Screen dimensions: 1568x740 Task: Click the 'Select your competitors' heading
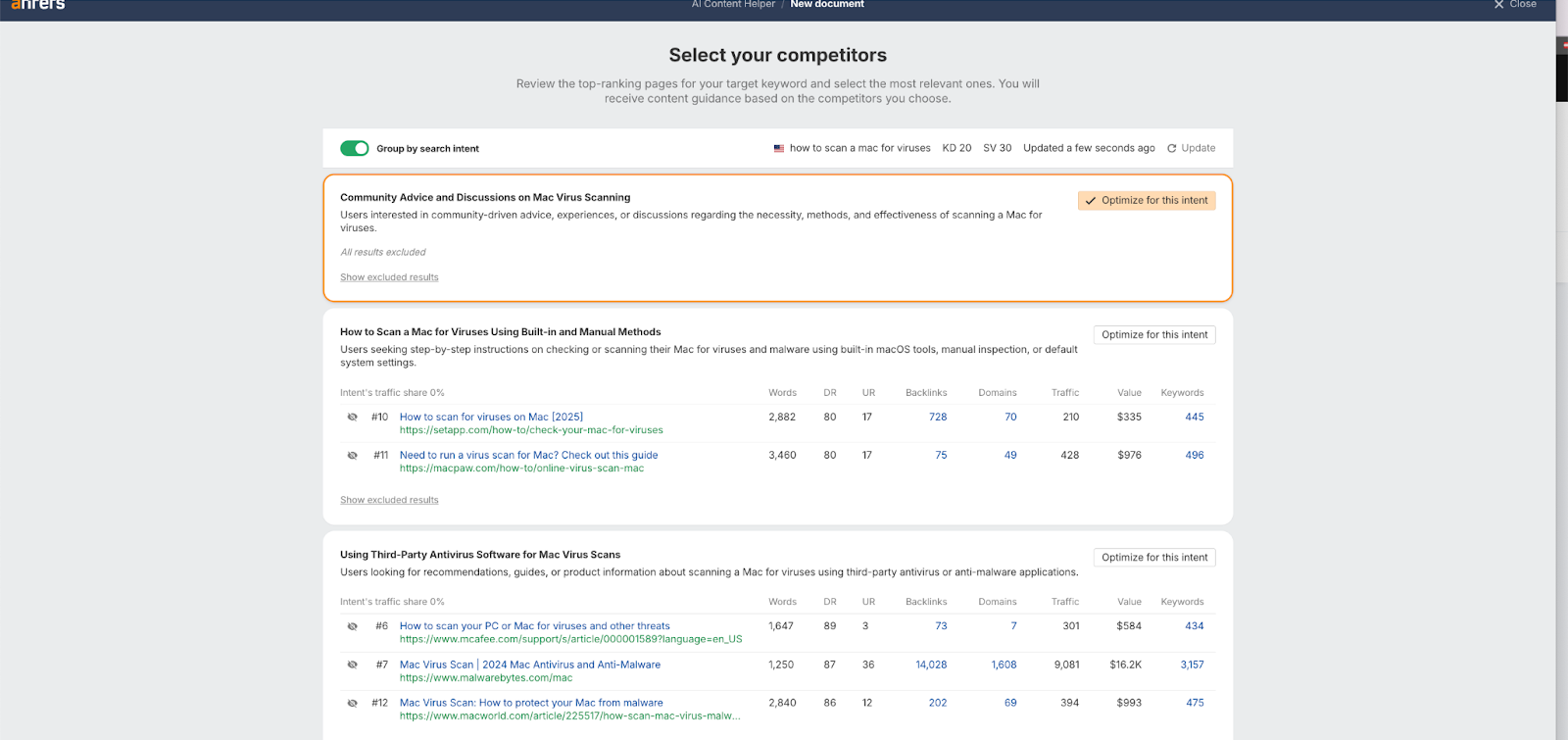[778, 55]
